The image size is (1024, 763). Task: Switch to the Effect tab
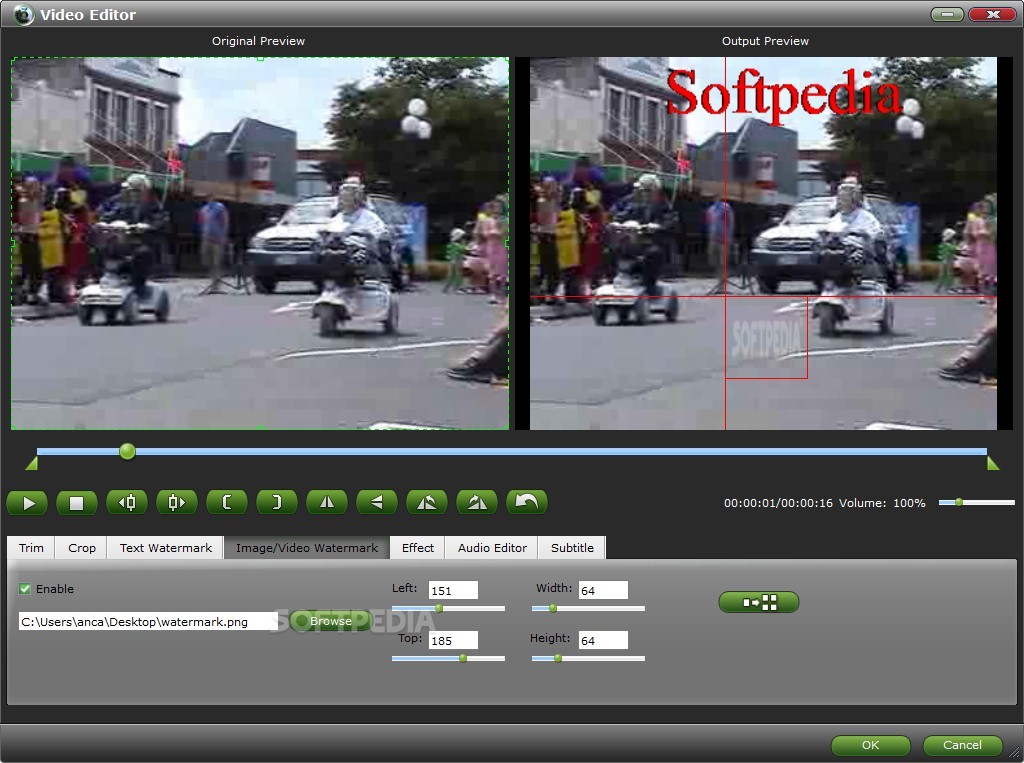pos(417,547)
